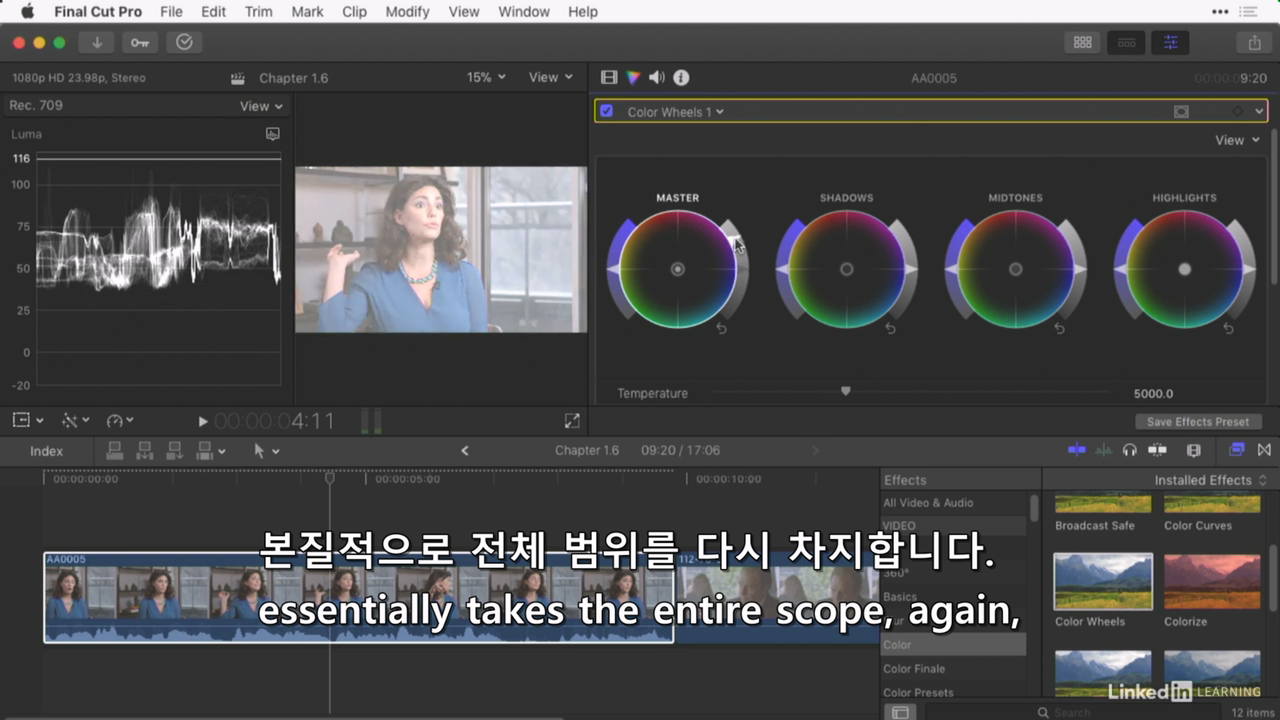The image size is (1280, 720).
Task: Toggle the inspector sliders icon
Action: click(1170, 42)
